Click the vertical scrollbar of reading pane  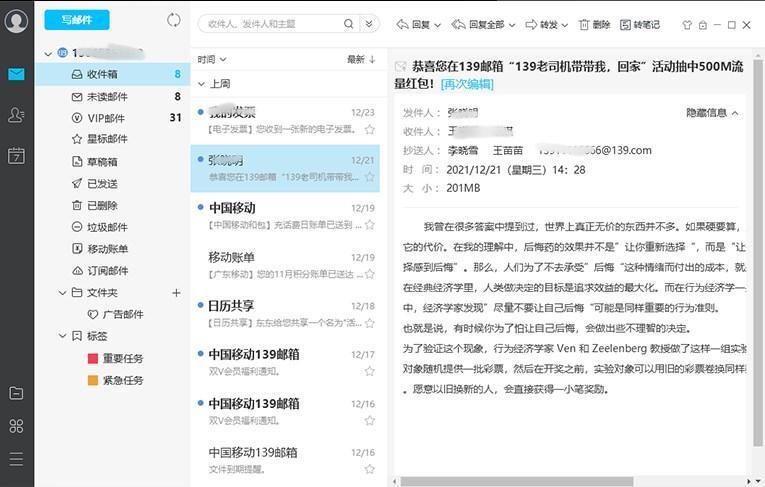tap(757, 252)
